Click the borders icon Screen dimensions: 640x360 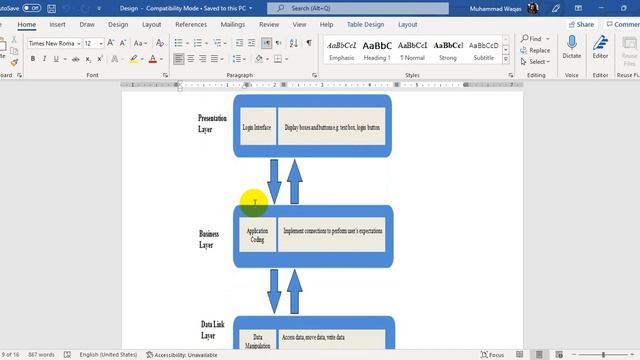pyautogui.click(x=278, y=59)
